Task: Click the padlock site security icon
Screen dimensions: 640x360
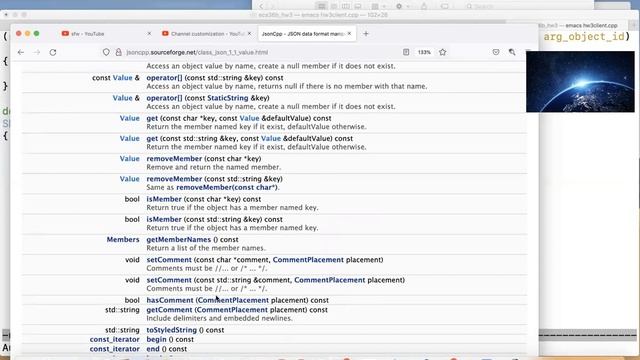Action: [118, 52]
